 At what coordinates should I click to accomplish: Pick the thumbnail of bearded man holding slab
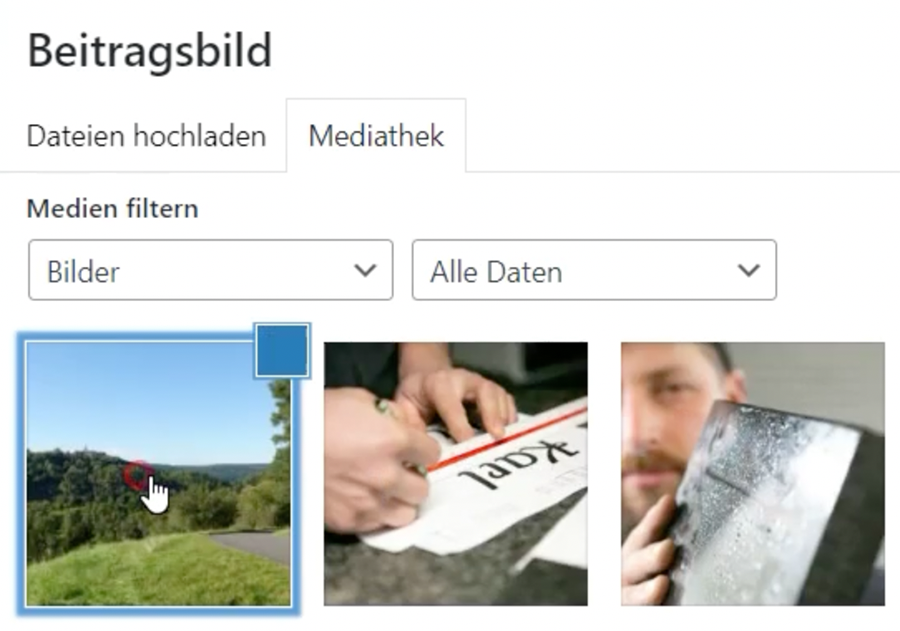753,474
